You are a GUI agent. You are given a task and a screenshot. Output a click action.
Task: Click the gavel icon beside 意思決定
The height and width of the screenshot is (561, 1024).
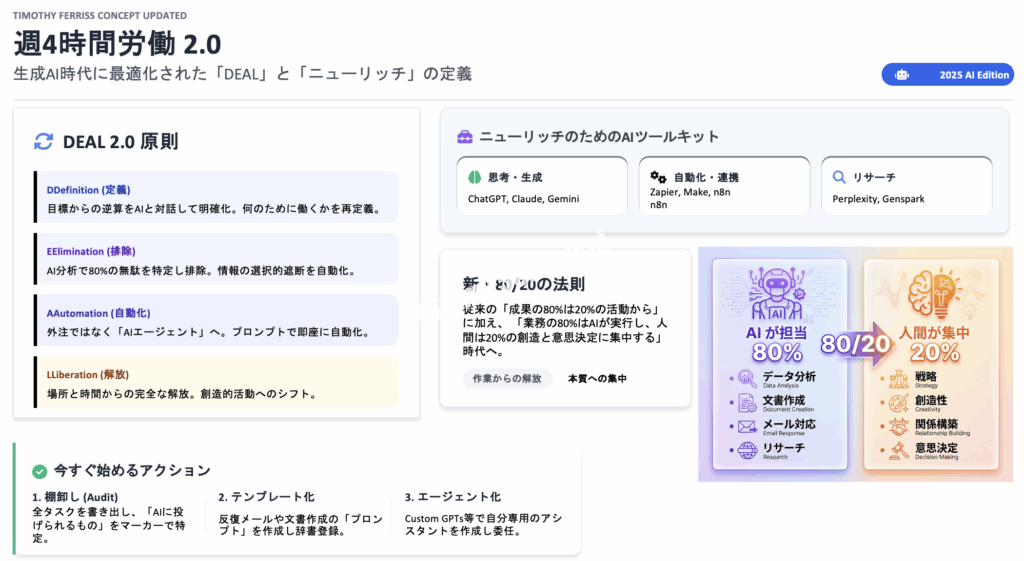pos(899,451)
